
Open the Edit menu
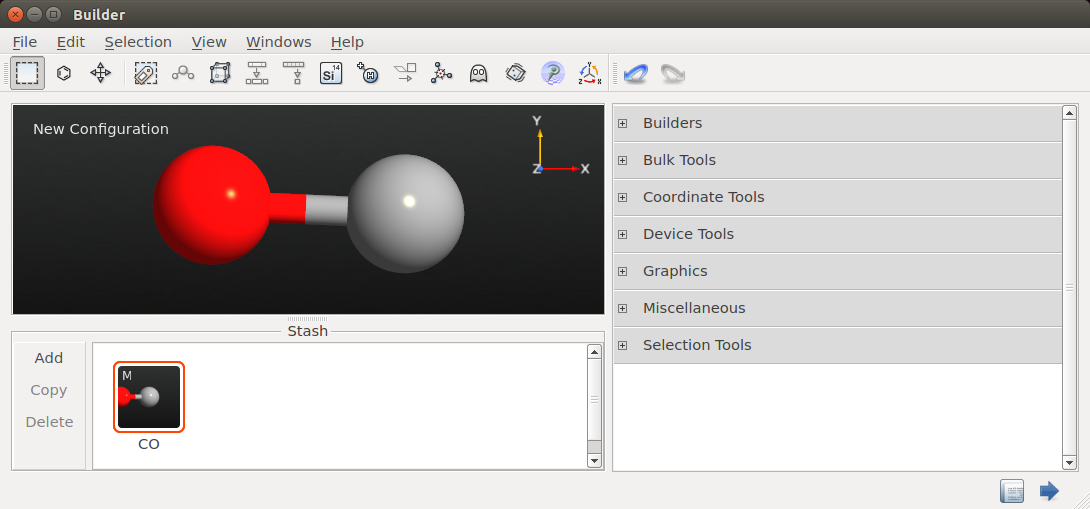pyautogui.click(x=71, y=42)
